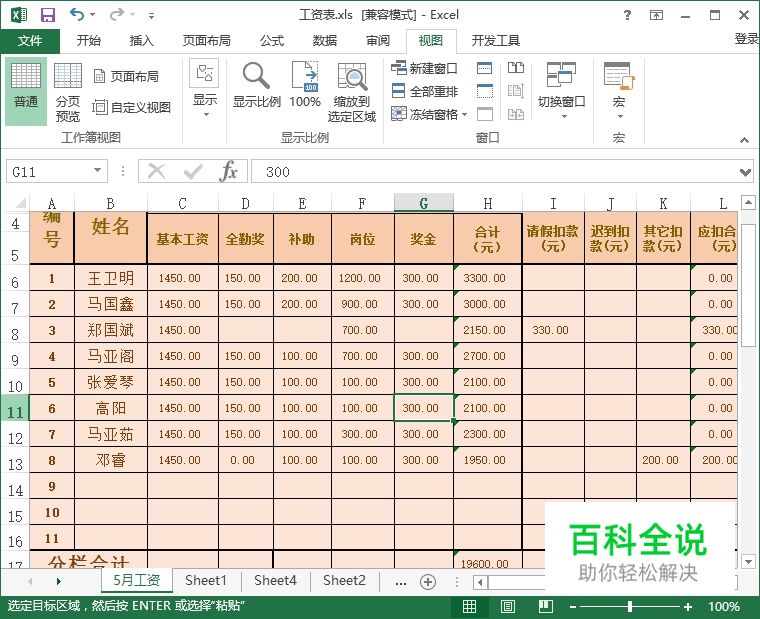Click the Split window icon
This screenshot has width=760, height=619.
(x=485, y=68)
